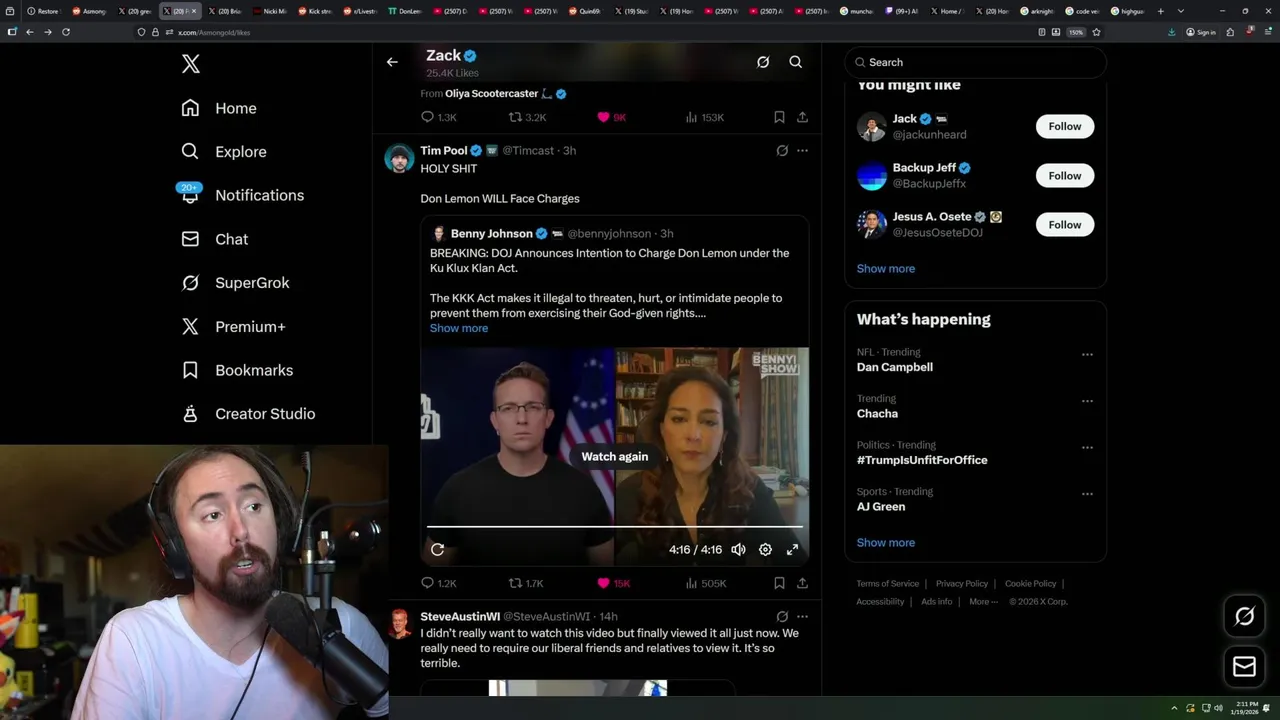The image size is (1280, 720).
Task: Open options for the AJ Green trend
Action: click(x=1087, y=494)
